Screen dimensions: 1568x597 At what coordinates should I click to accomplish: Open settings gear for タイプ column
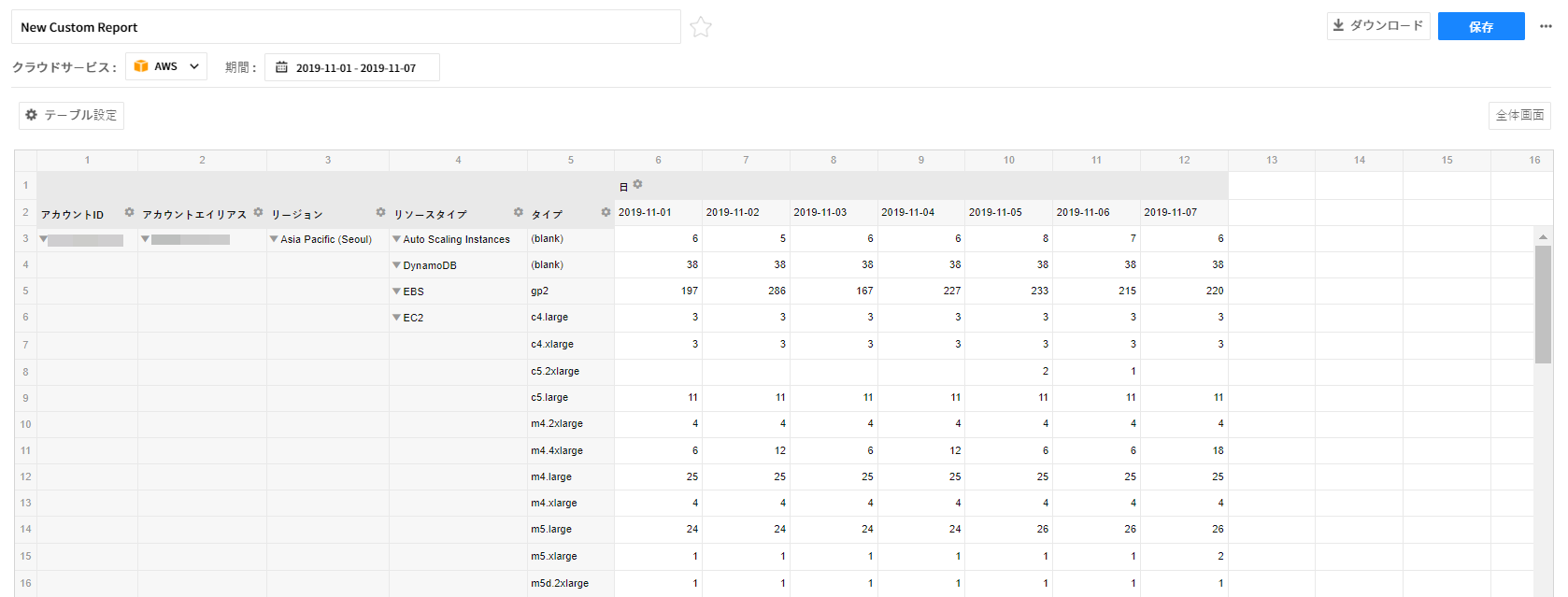click(606, 213)
